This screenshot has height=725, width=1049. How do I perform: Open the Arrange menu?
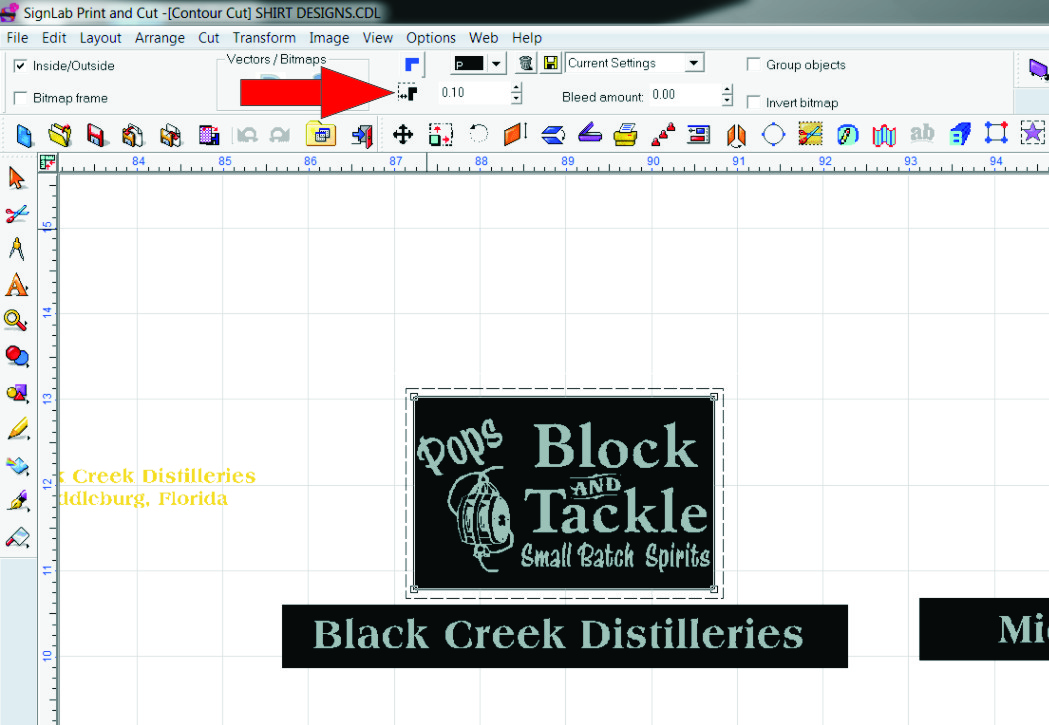click(x=160, y=38)
